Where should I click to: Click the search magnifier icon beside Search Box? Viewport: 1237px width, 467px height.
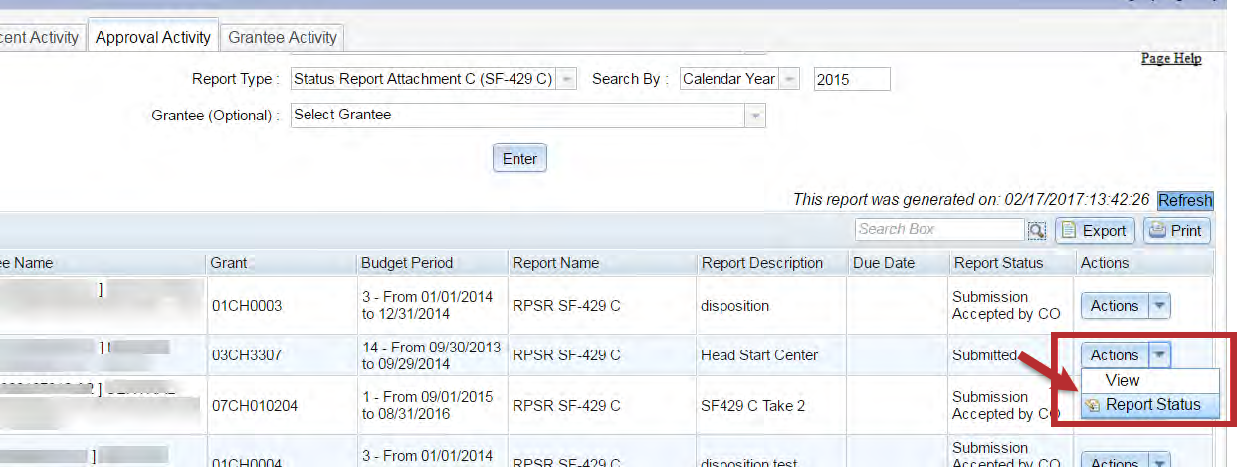coord(1037,231)
